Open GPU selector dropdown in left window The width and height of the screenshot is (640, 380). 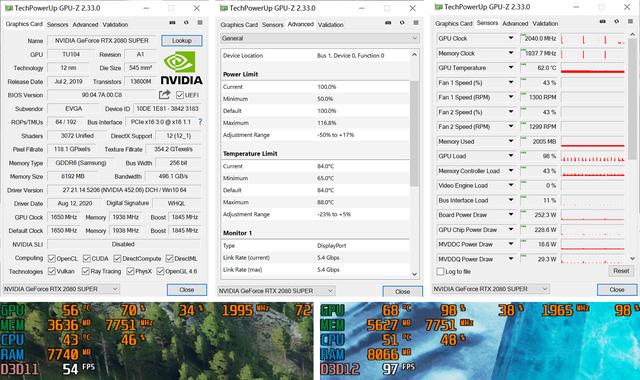pyautogui.click(x=61, y=289)
